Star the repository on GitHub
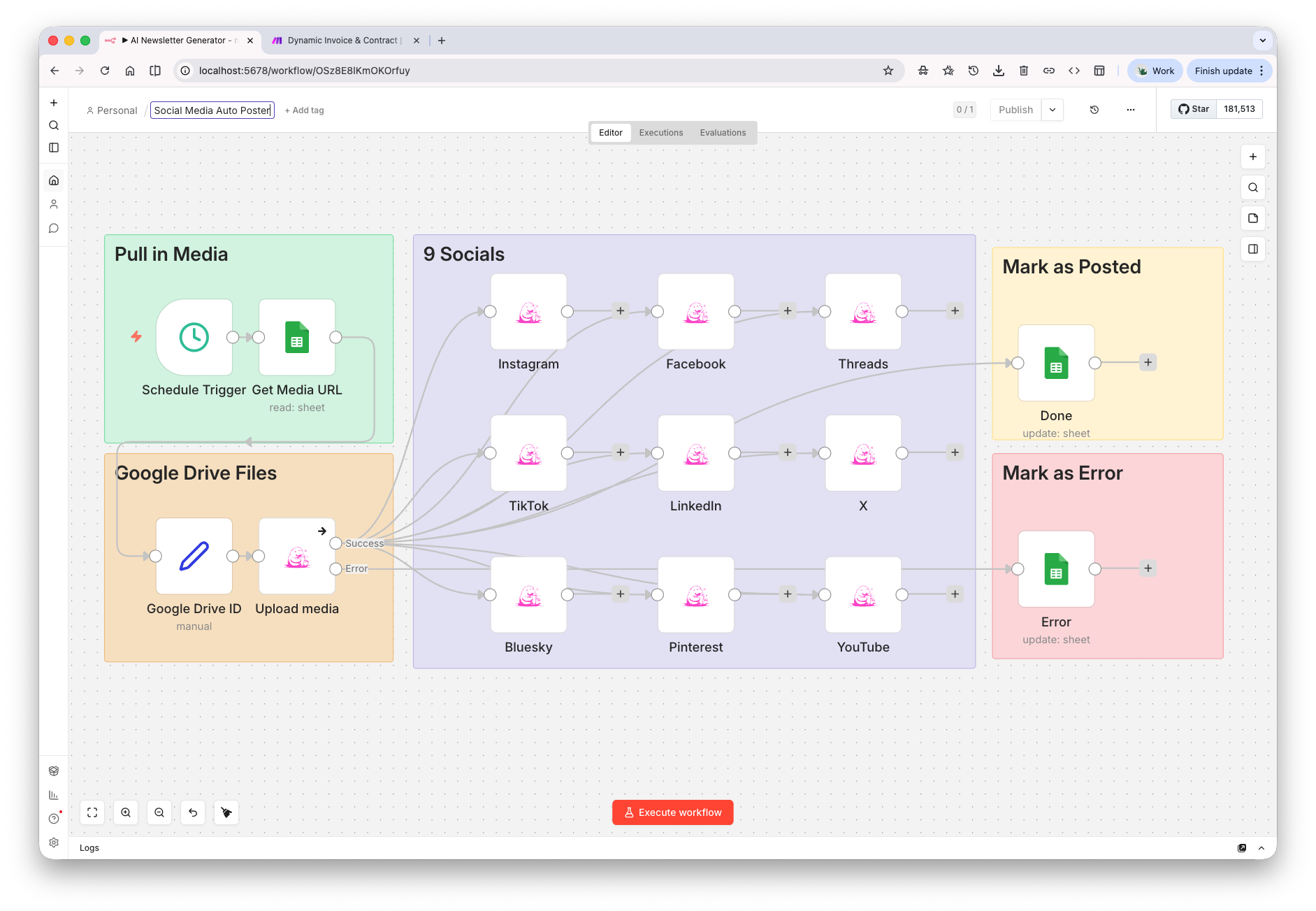This screenshot has width=1316, height=911. [x=1194, y=108]
